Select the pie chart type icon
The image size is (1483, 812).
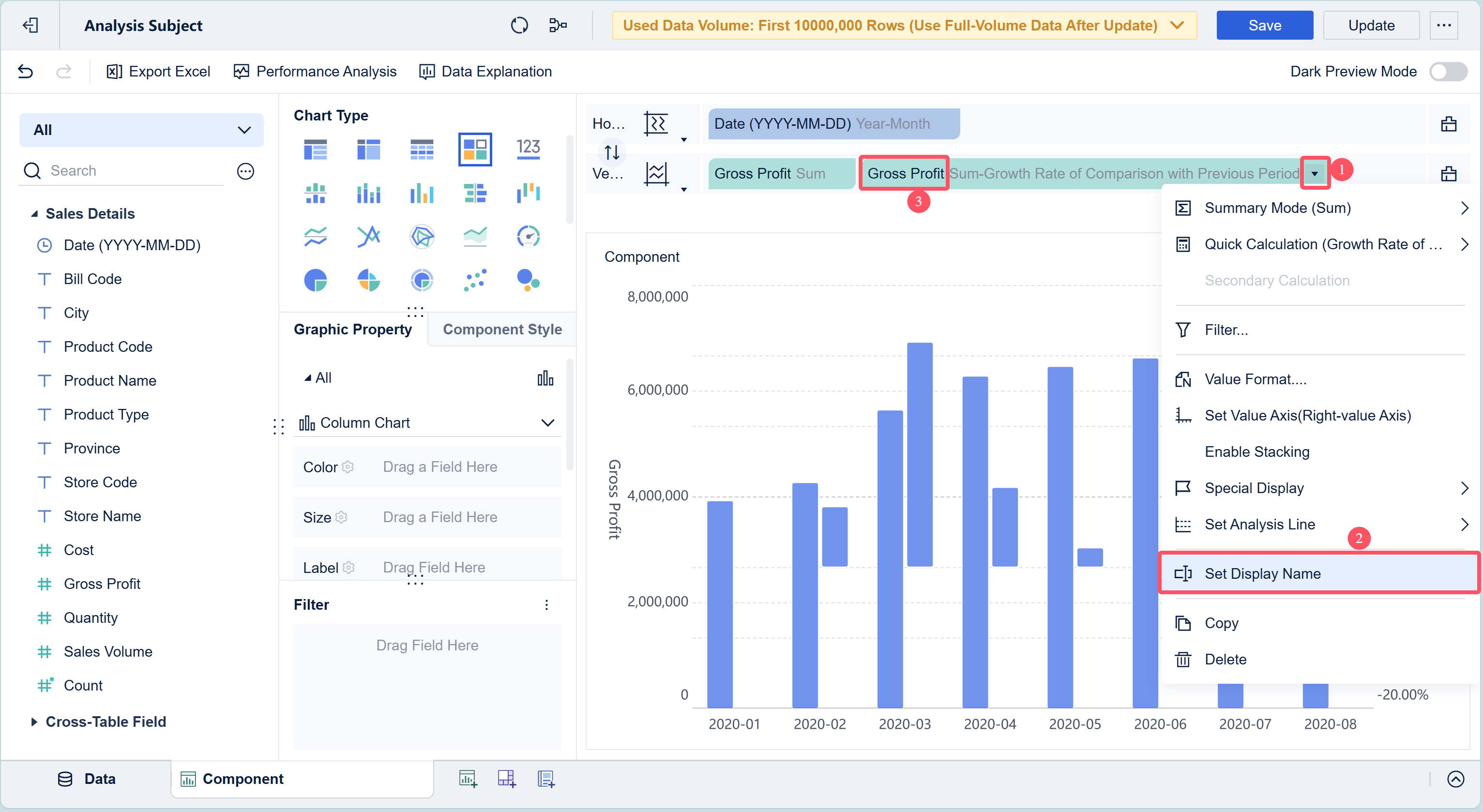click(x=316, y=280)
